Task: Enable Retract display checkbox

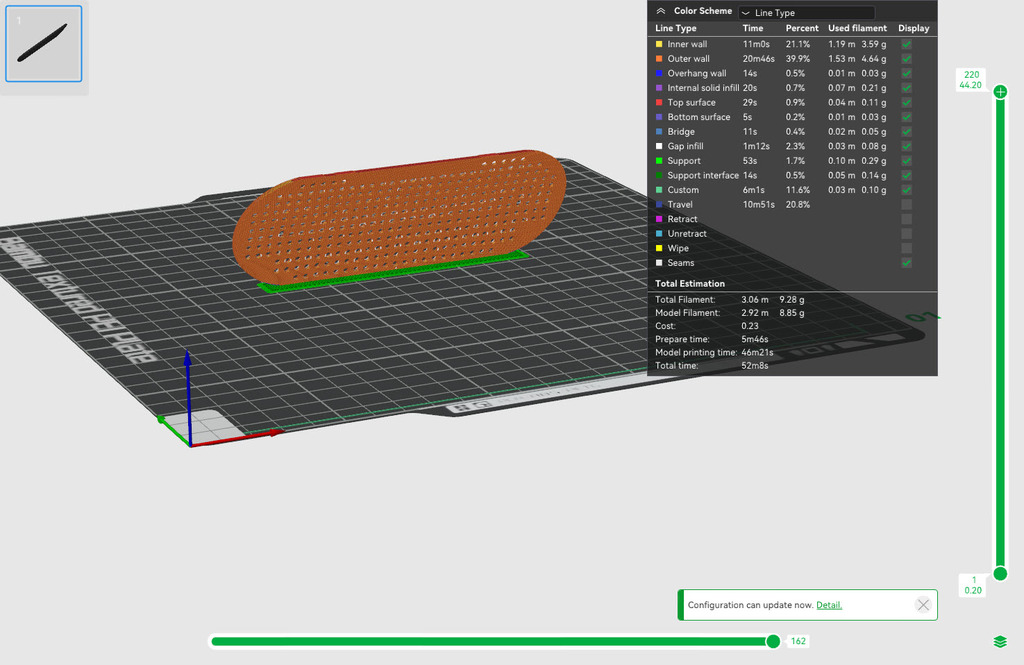Action: click(x=906, y=219)
